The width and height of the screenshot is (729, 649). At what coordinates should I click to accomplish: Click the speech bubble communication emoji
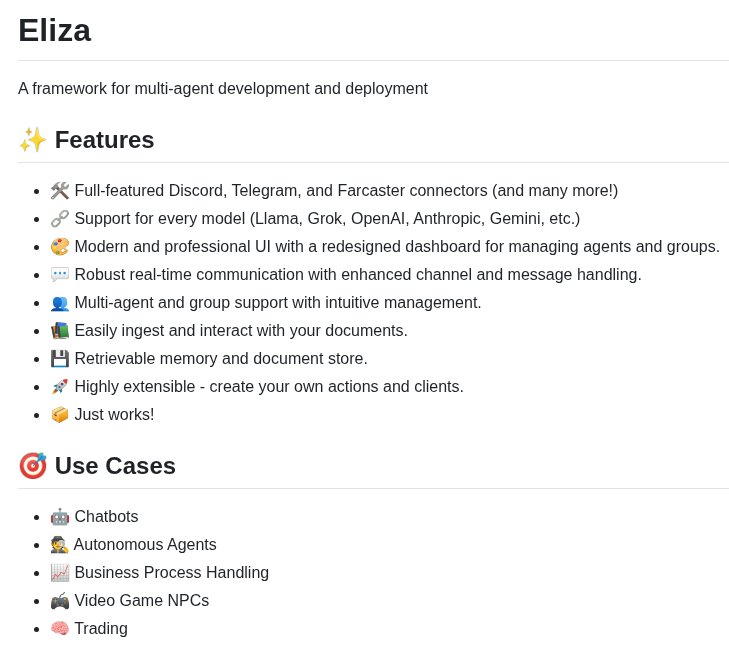pyautogui.click(x=60, y=275)
